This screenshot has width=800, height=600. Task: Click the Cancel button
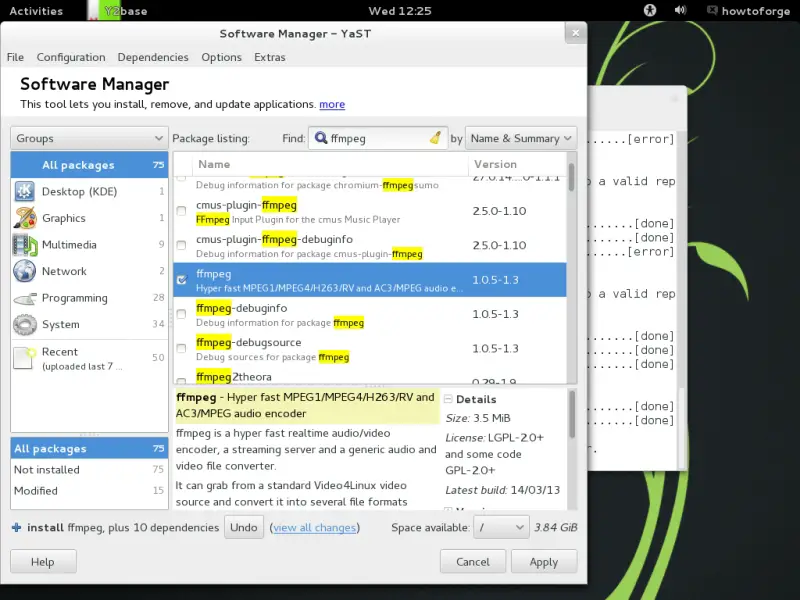[x=473, y=562]
